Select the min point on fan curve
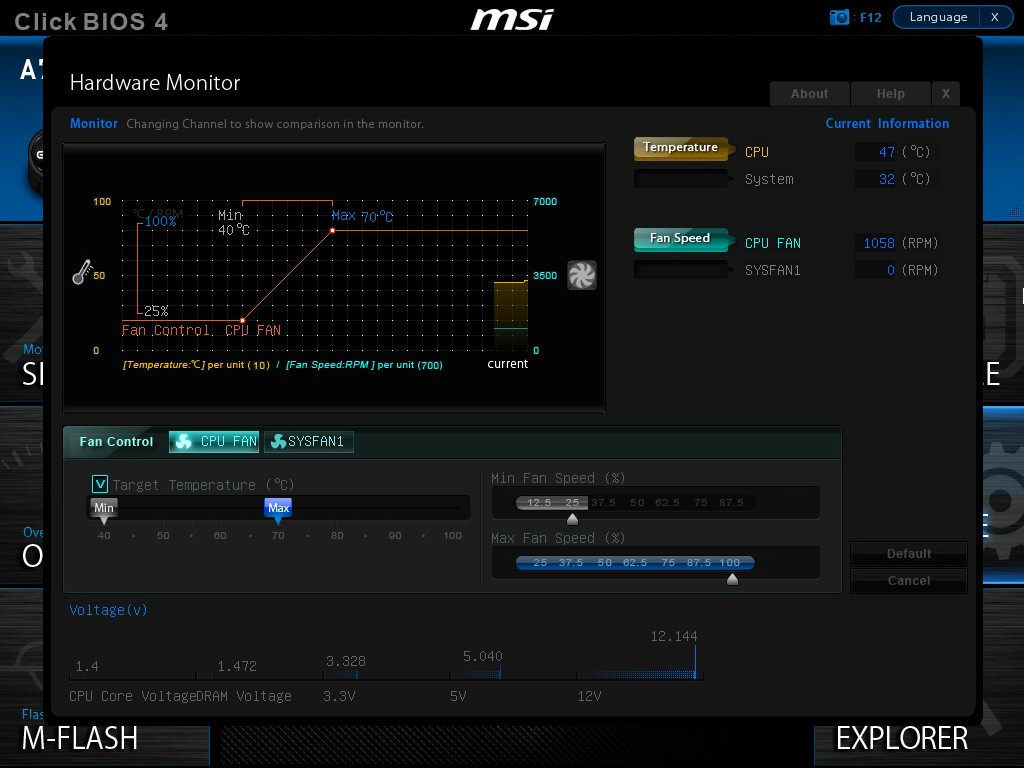 [242, 320]
